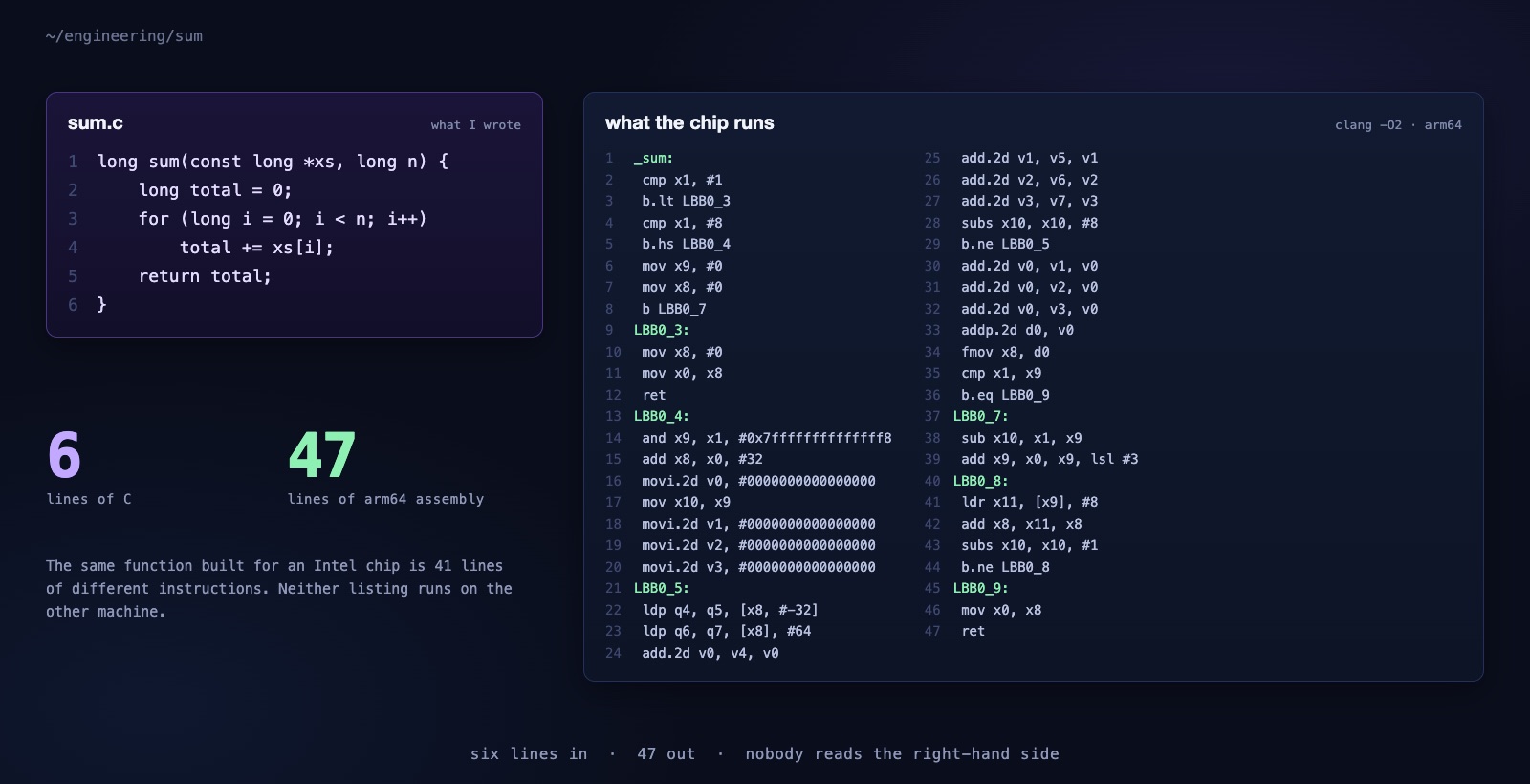1530x784 pixels.
Task: Select the green "LBB0_9:" label
Action: pyautogui.click(x=981, y=589)
